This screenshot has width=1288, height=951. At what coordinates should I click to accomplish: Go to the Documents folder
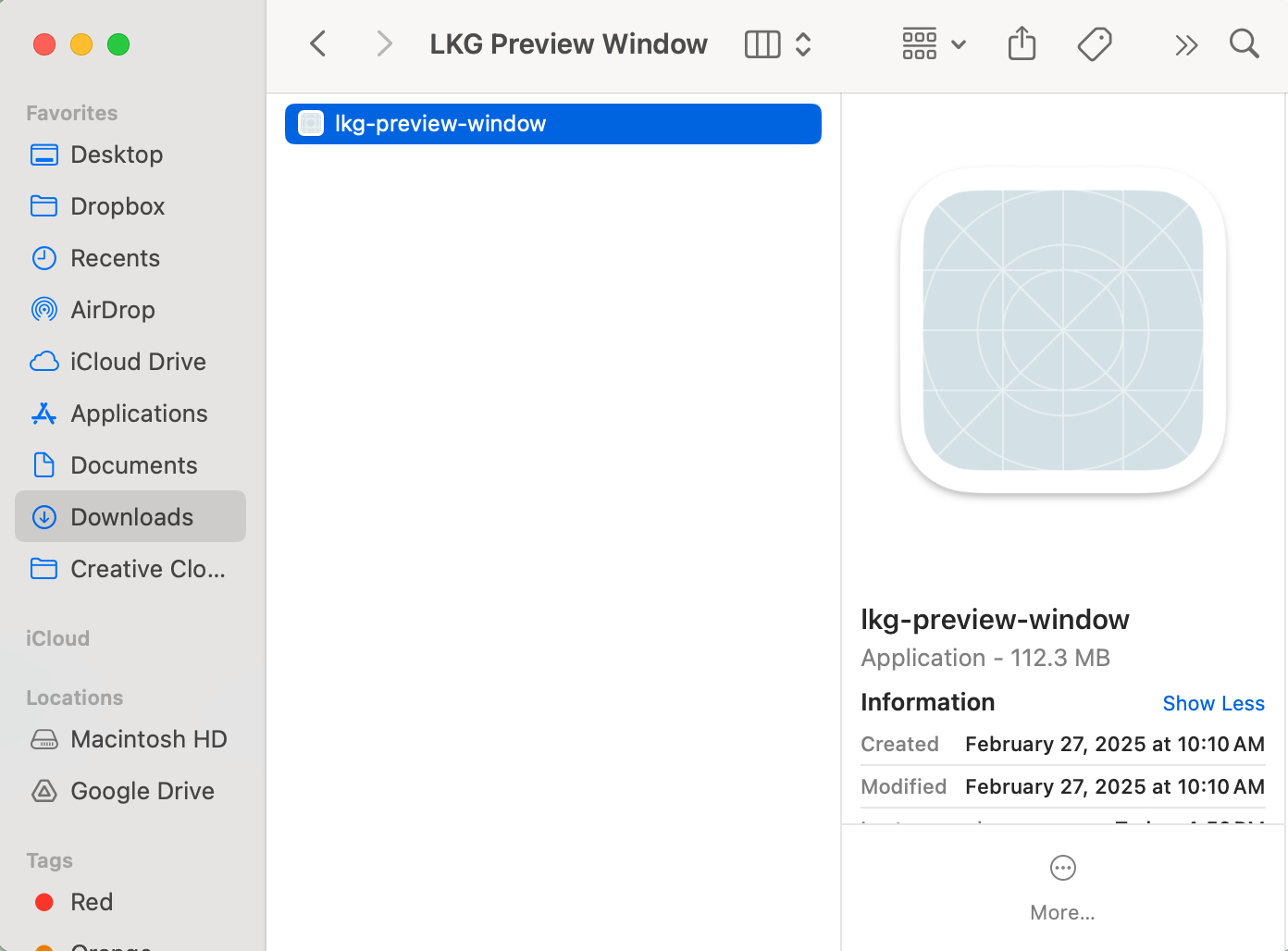[133, 465]
